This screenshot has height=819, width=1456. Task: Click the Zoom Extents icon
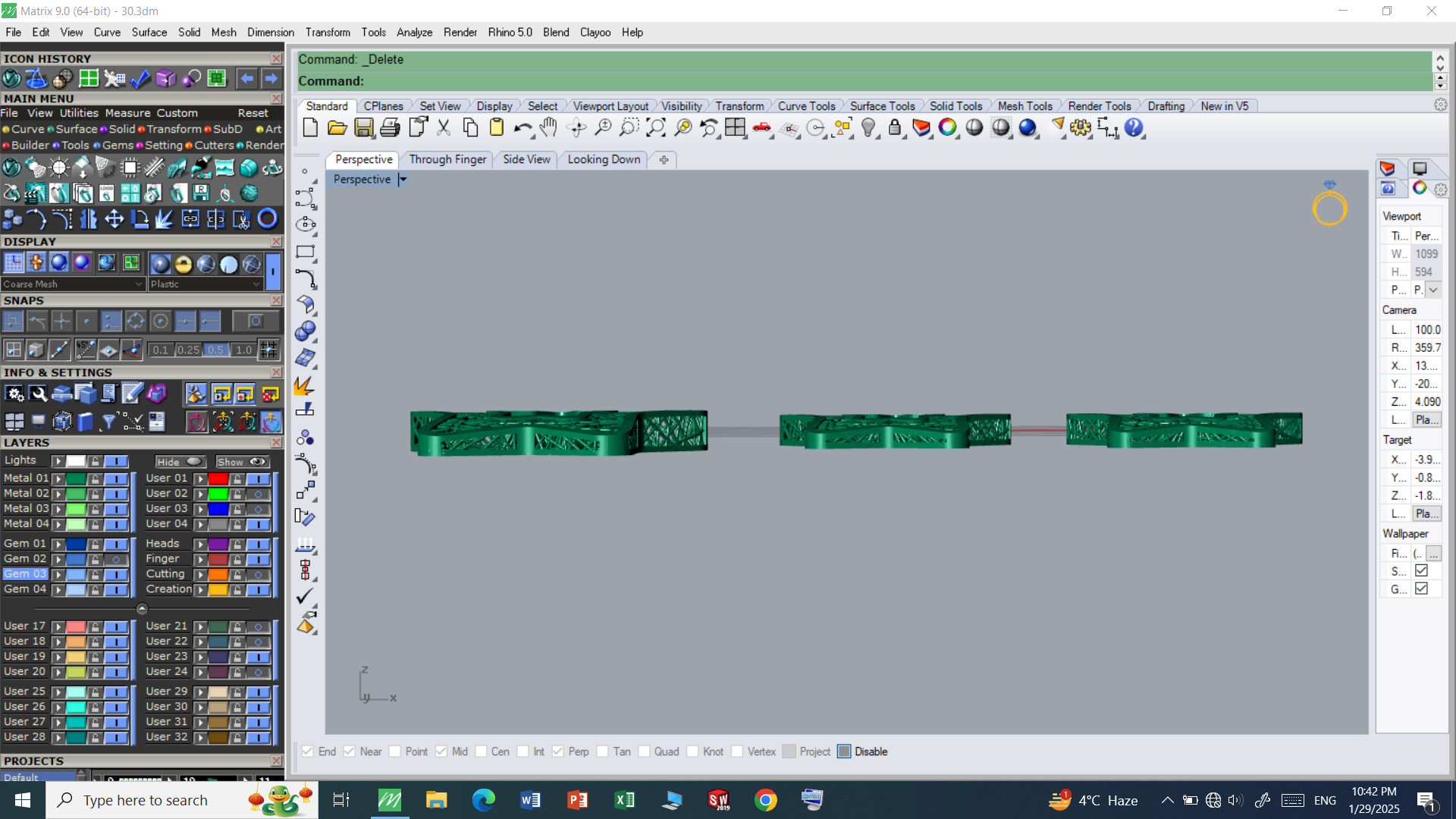point(655,128)
